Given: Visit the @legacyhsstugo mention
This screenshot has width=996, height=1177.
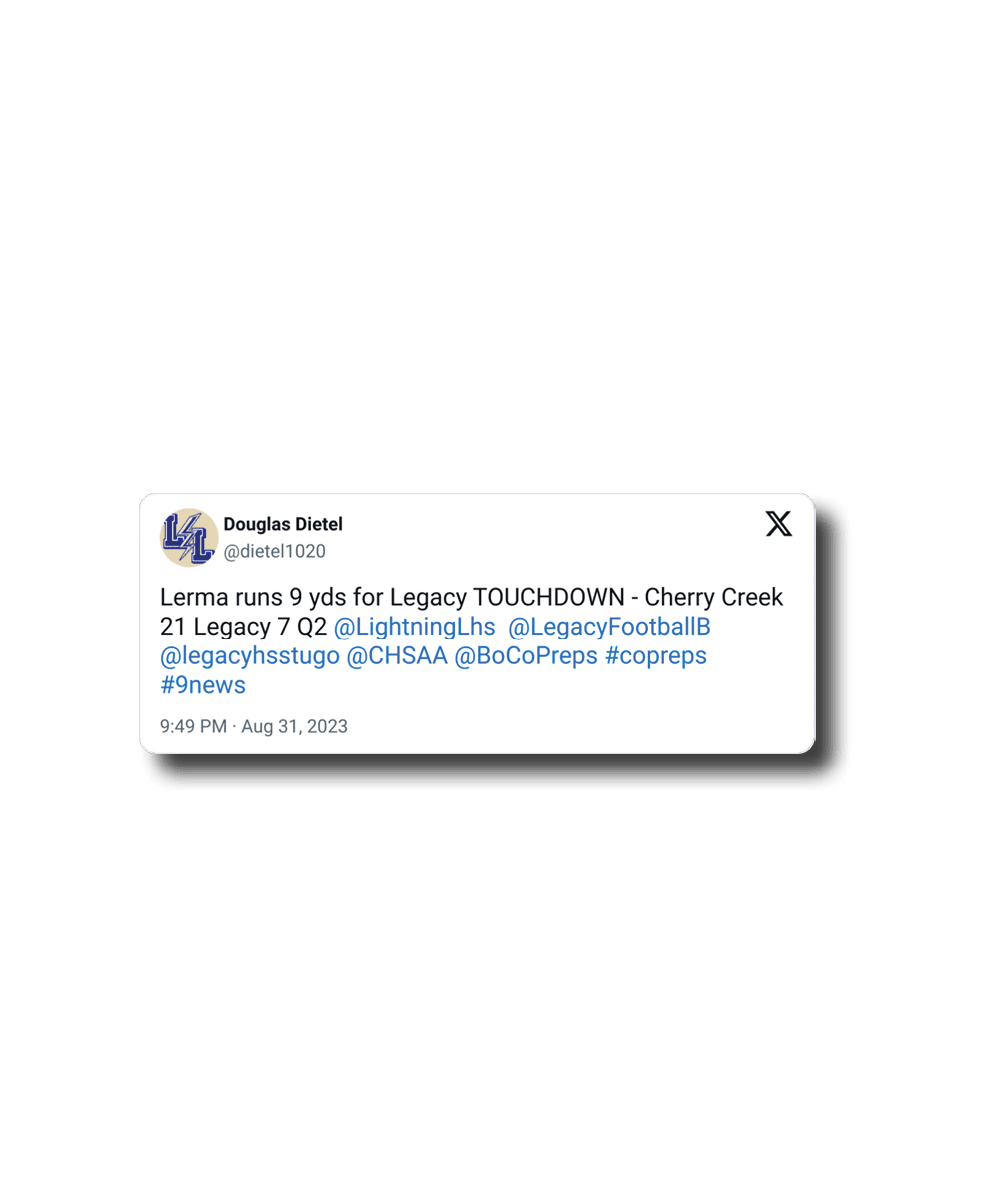Looking at the screenshot, I should [x=250, y=656].
